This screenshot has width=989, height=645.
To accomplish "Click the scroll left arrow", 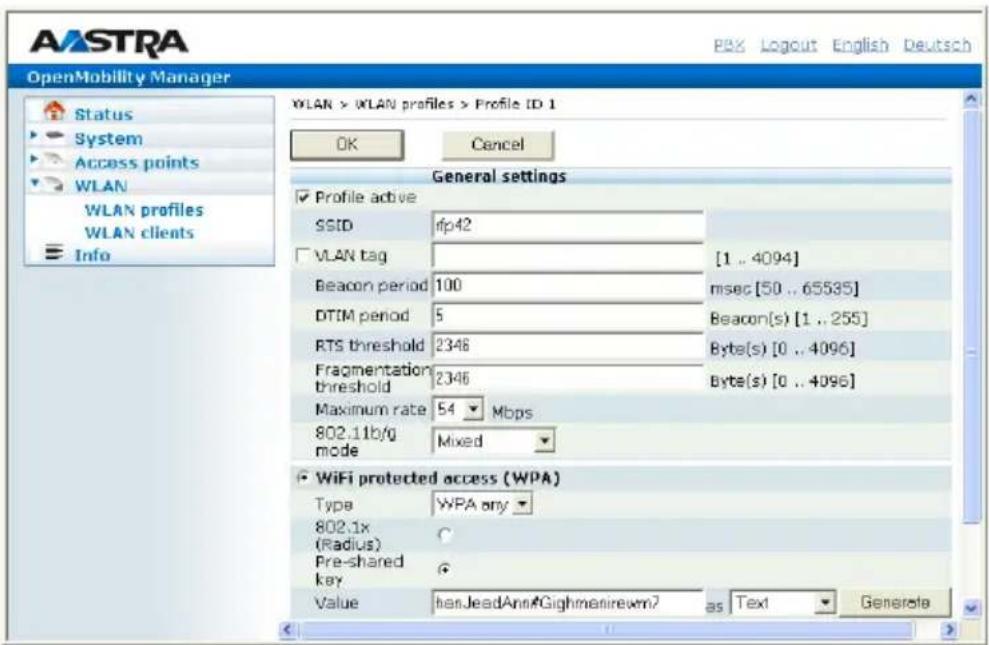I will pos(288,629).
